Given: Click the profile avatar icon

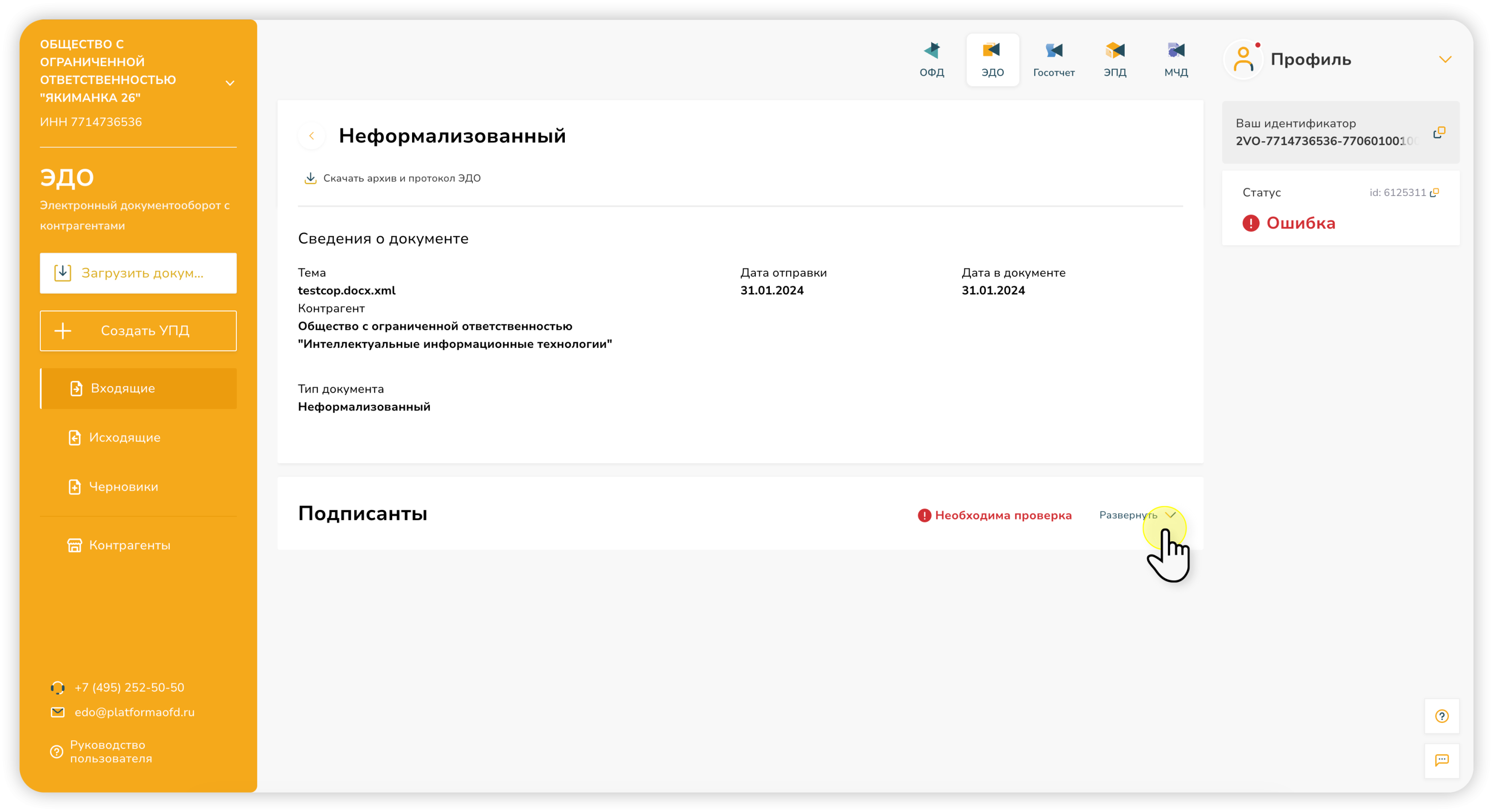Looking at the screenshot, I should point(1243,59).
